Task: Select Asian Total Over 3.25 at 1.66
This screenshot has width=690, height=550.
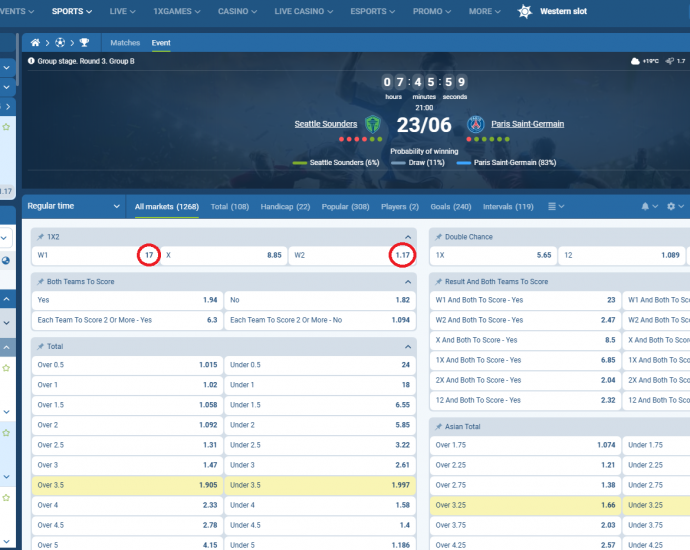Action: [x=525, y=505]
